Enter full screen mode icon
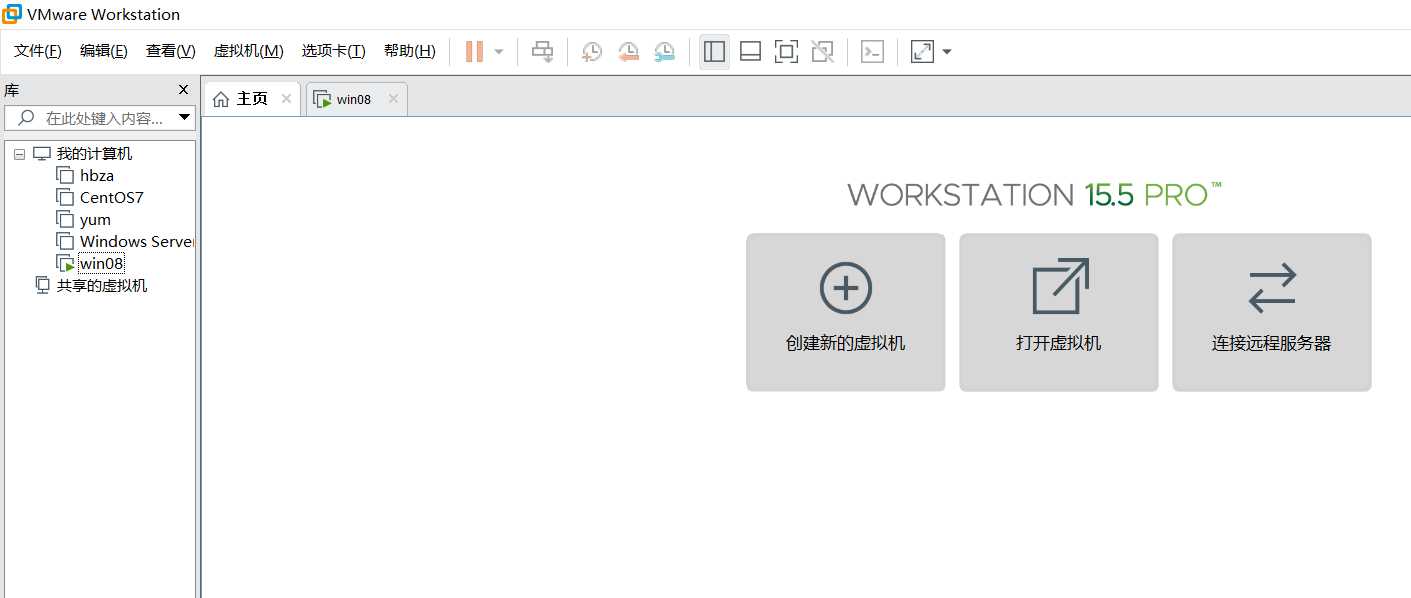The image size is (1411, 598). tap(787, 51)
